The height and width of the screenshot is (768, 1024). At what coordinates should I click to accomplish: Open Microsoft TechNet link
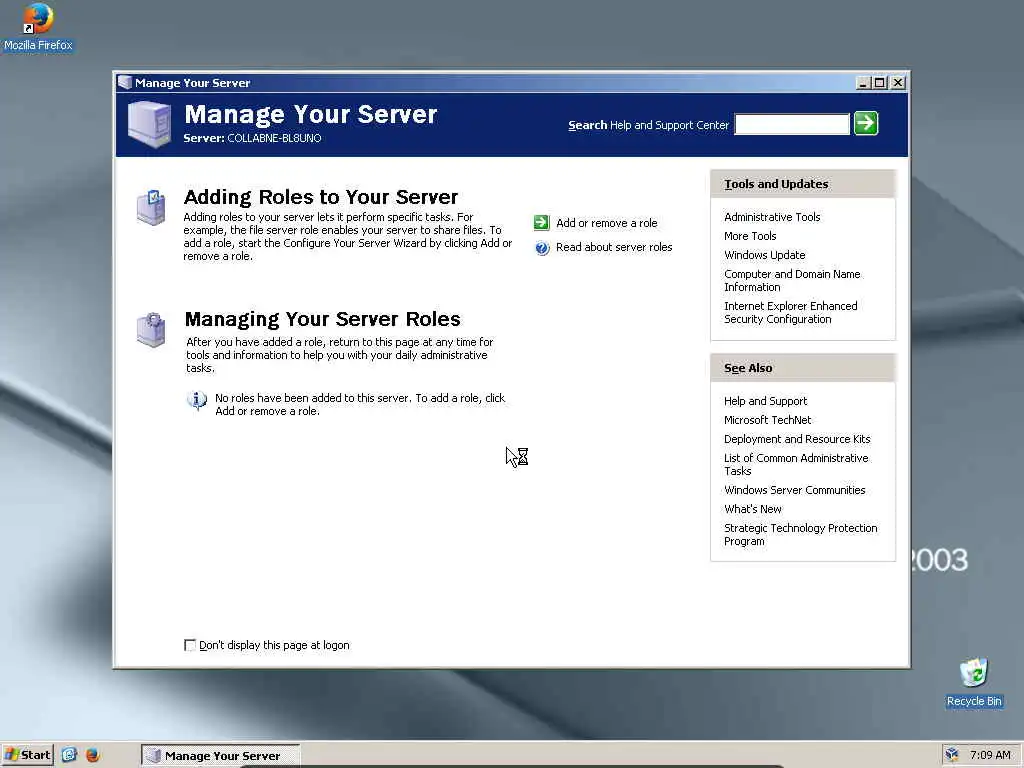tap(767, 420)
